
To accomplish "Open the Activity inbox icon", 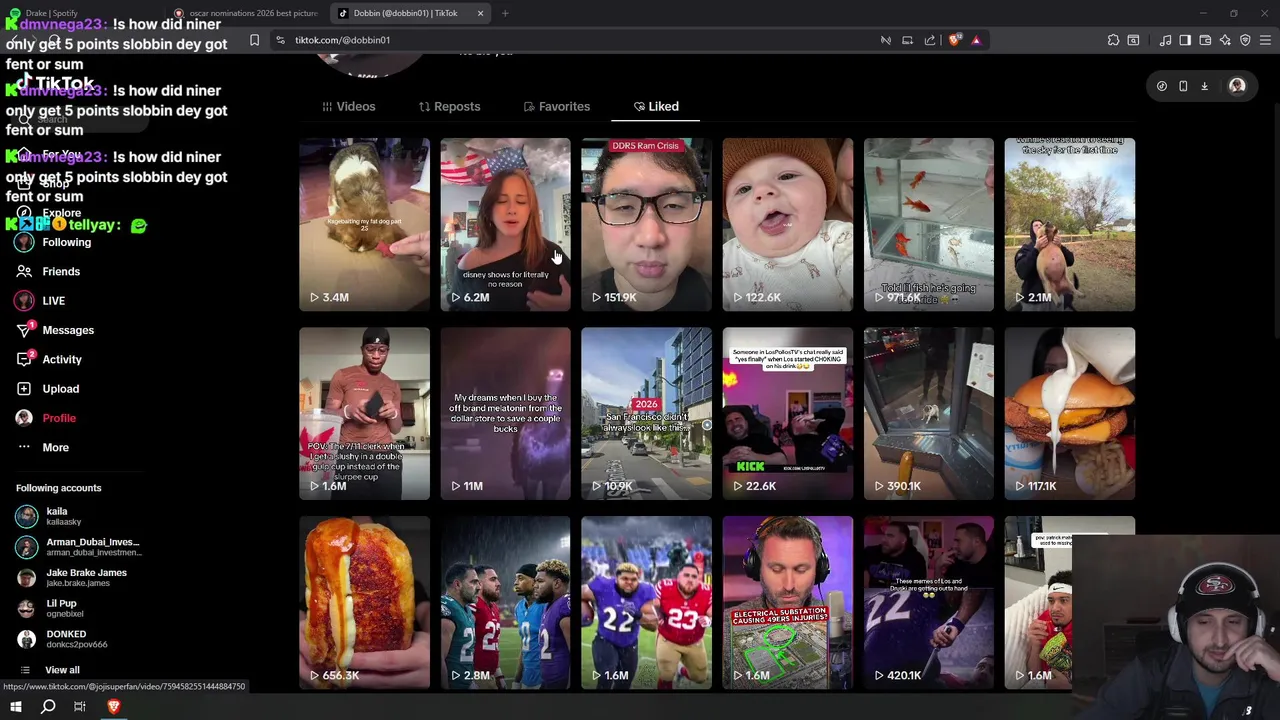I will tap(25, 359).
